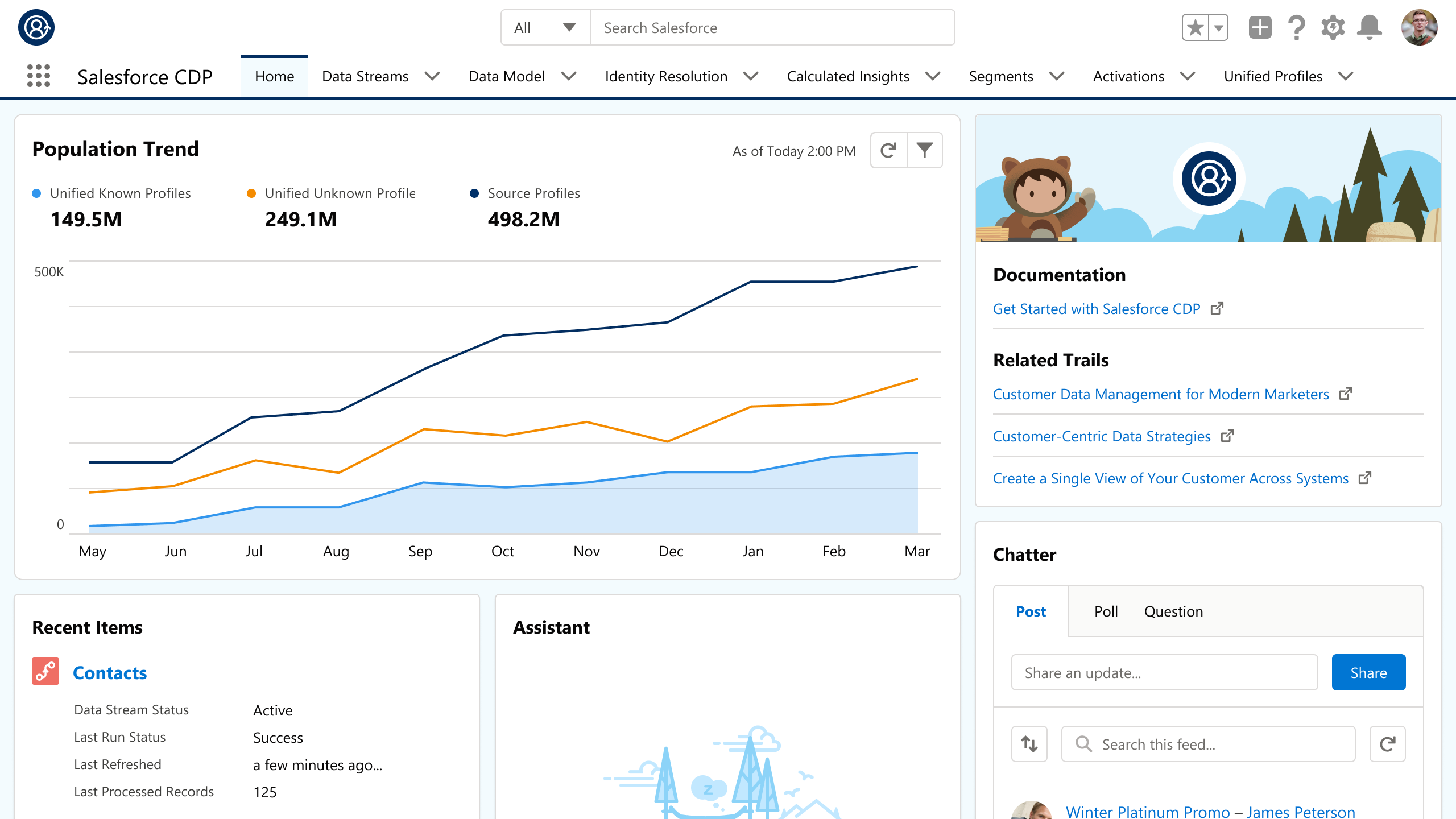Switch to the Poll tab in Chatter
The height and width of the screenshot is (819, 1456).
1106,611
